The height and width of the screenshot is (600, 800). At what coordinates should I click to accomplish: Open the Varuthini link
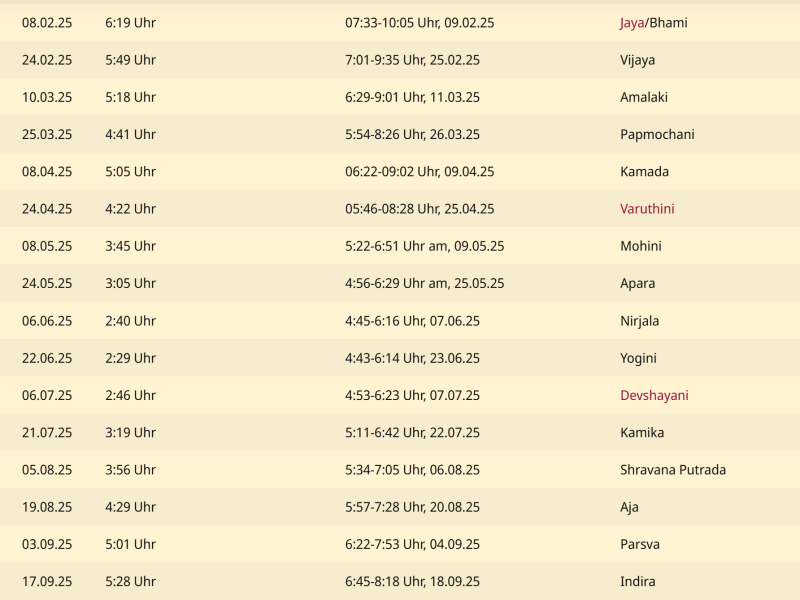(647, 209)
